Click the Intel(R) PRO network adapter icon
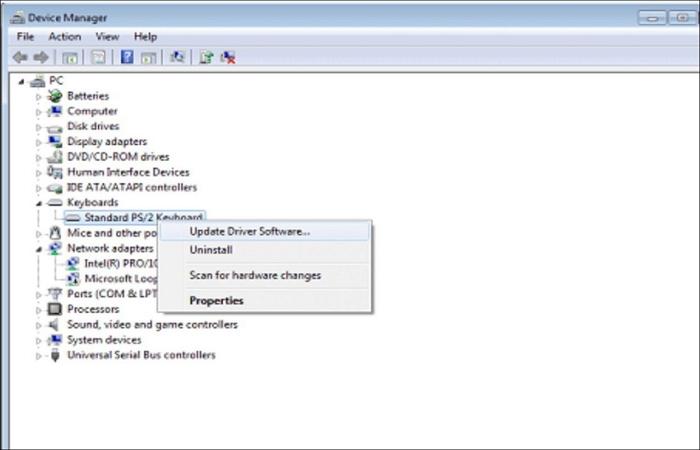The image size is (700, 450). tap(73, 264)
